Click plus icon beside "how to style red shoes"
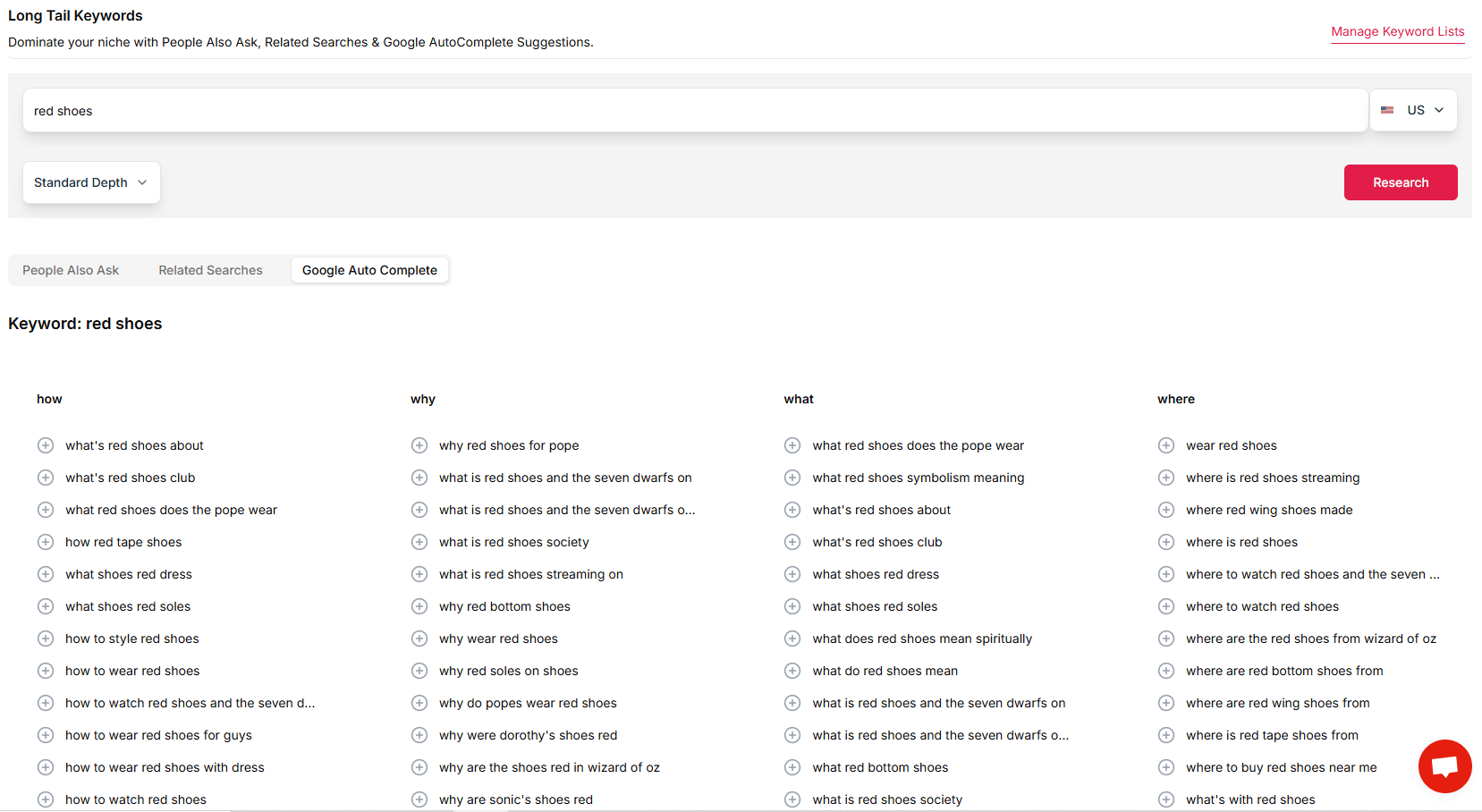 coord(46,639)
